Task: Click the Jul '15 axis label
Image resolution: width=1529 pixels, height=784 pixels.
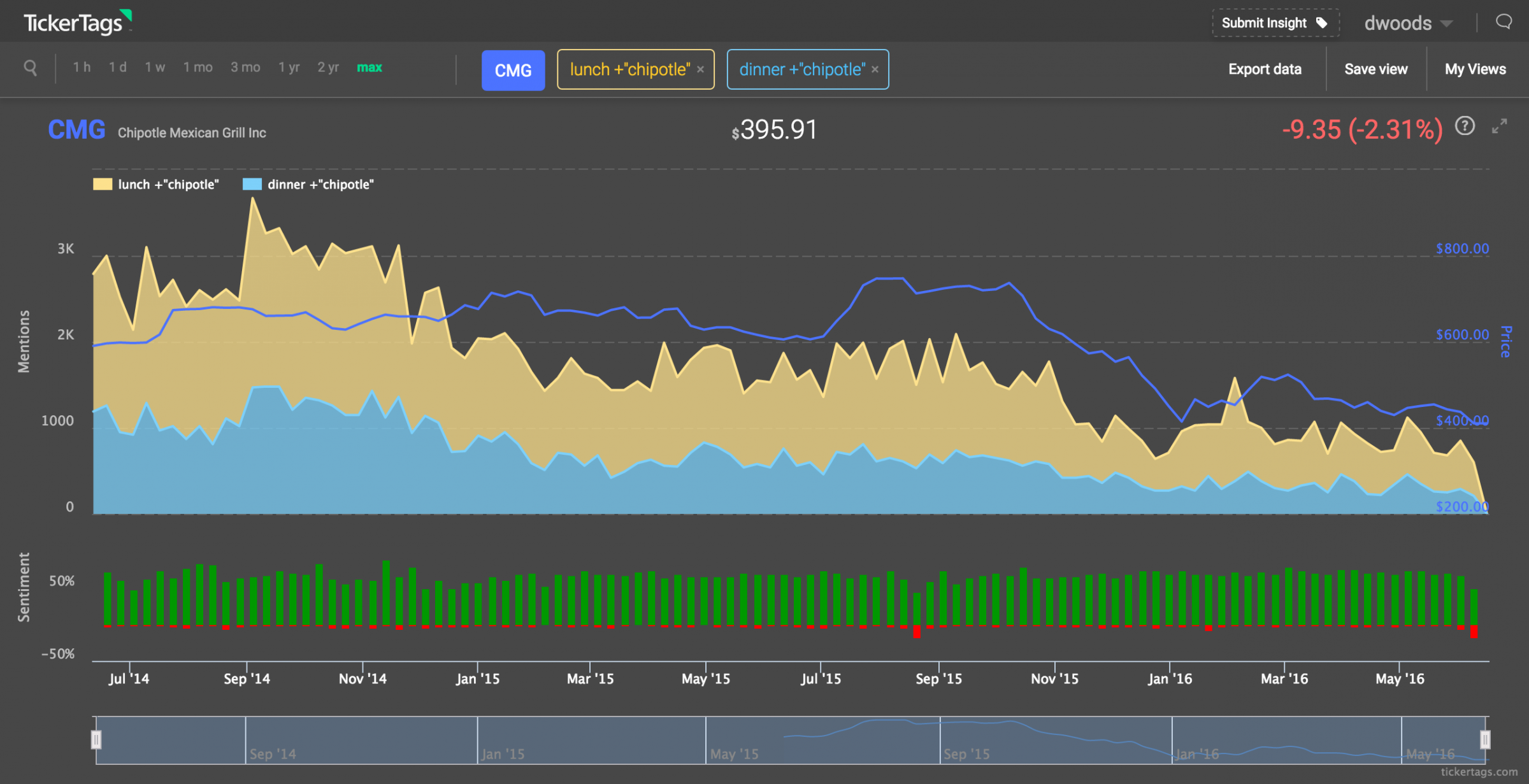Action: pyautogui.click(x=821, y=679)
